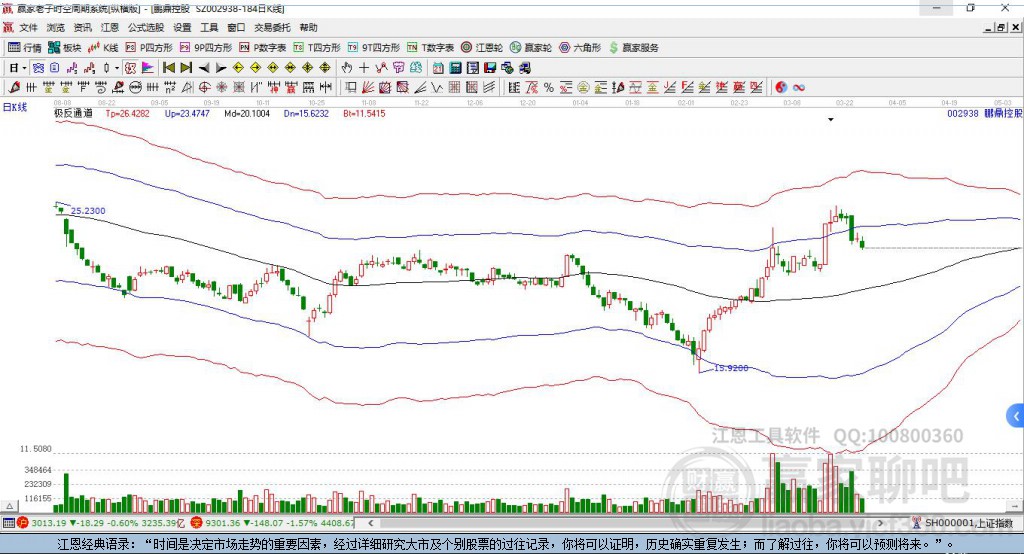Select the circled-crosshair drawing tool

(204, 87)
